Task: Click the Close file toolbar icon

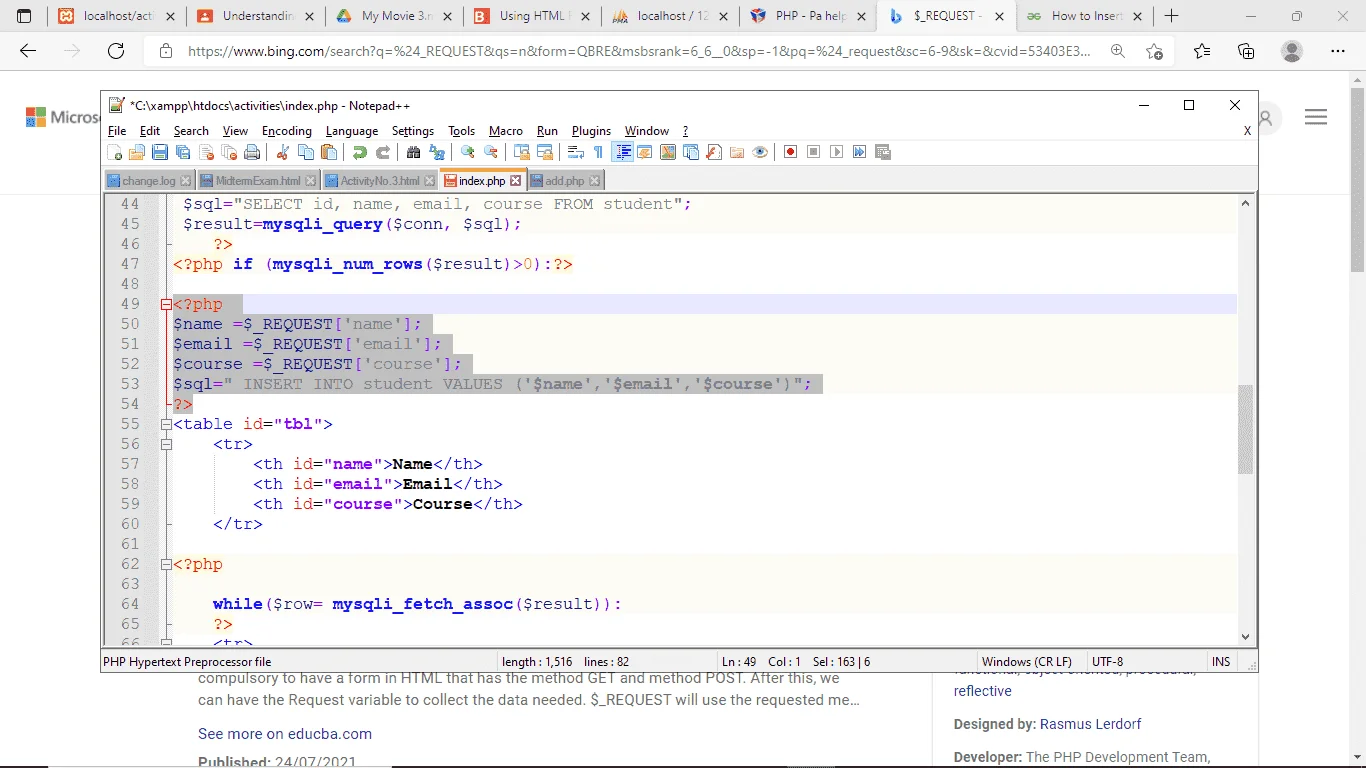Action: click(x=206, y=152)
